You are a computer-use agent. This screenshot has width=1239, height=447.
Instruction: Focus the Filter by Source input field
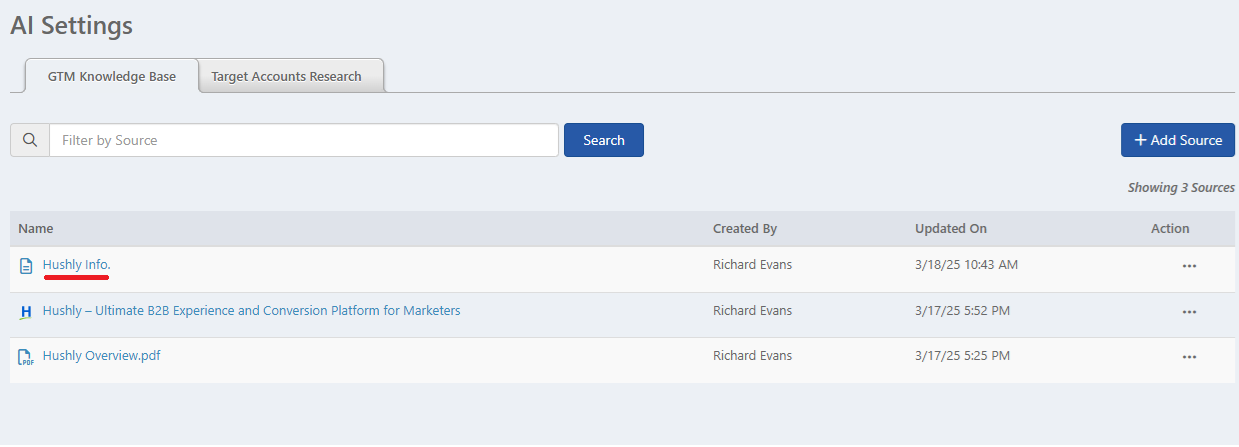304,140
